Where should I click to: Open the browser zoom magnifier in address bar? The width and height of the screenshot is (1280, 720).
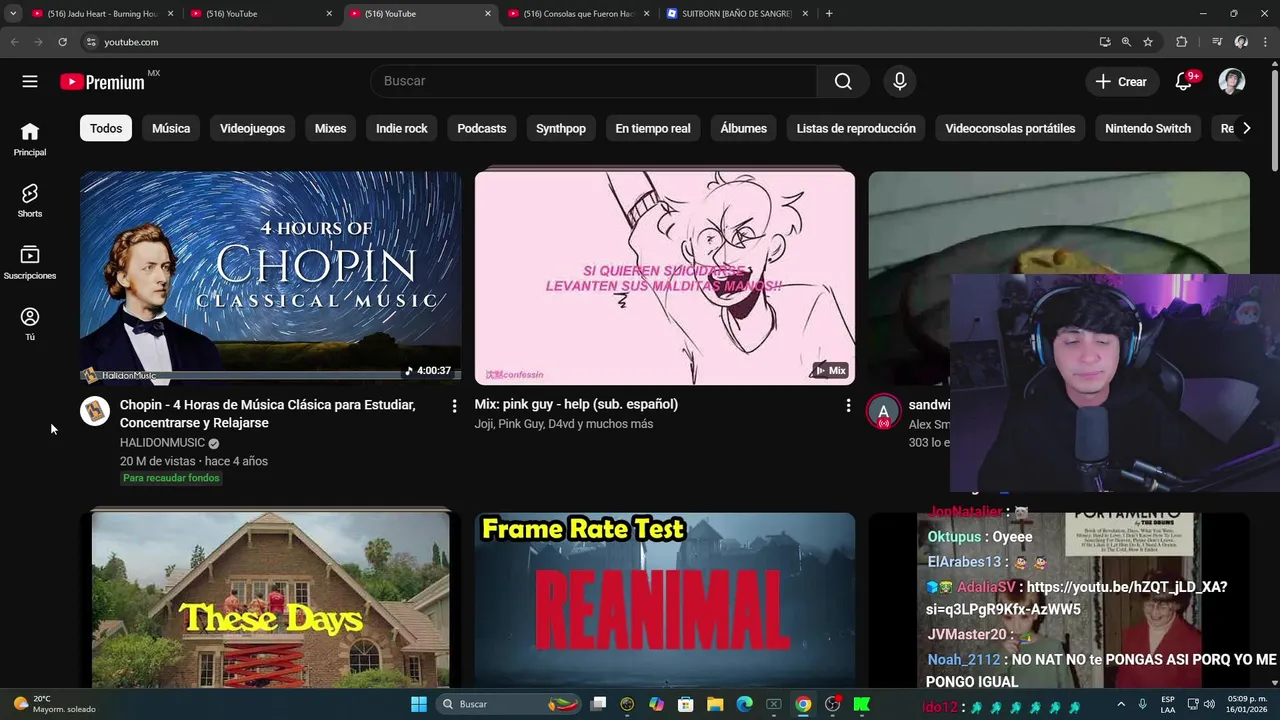(1126, 42)
